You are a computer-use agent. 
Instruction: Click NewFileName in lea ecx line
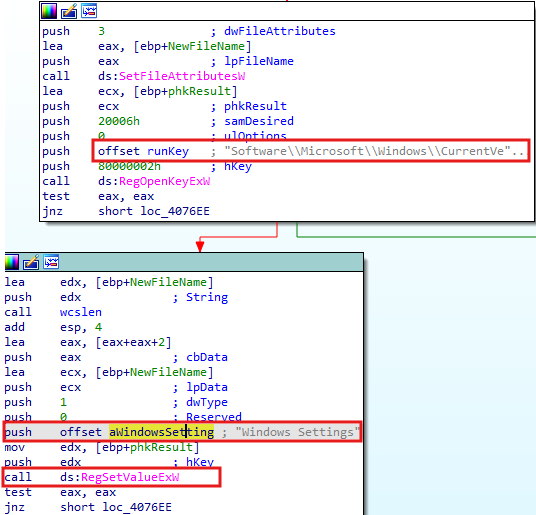point(168,372)
